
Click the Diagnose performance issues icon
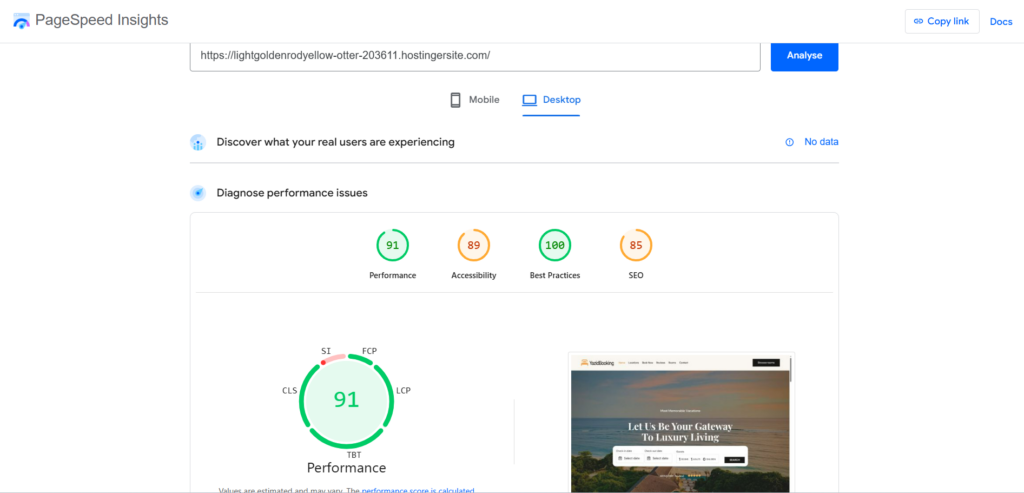(x=198, y=193)
